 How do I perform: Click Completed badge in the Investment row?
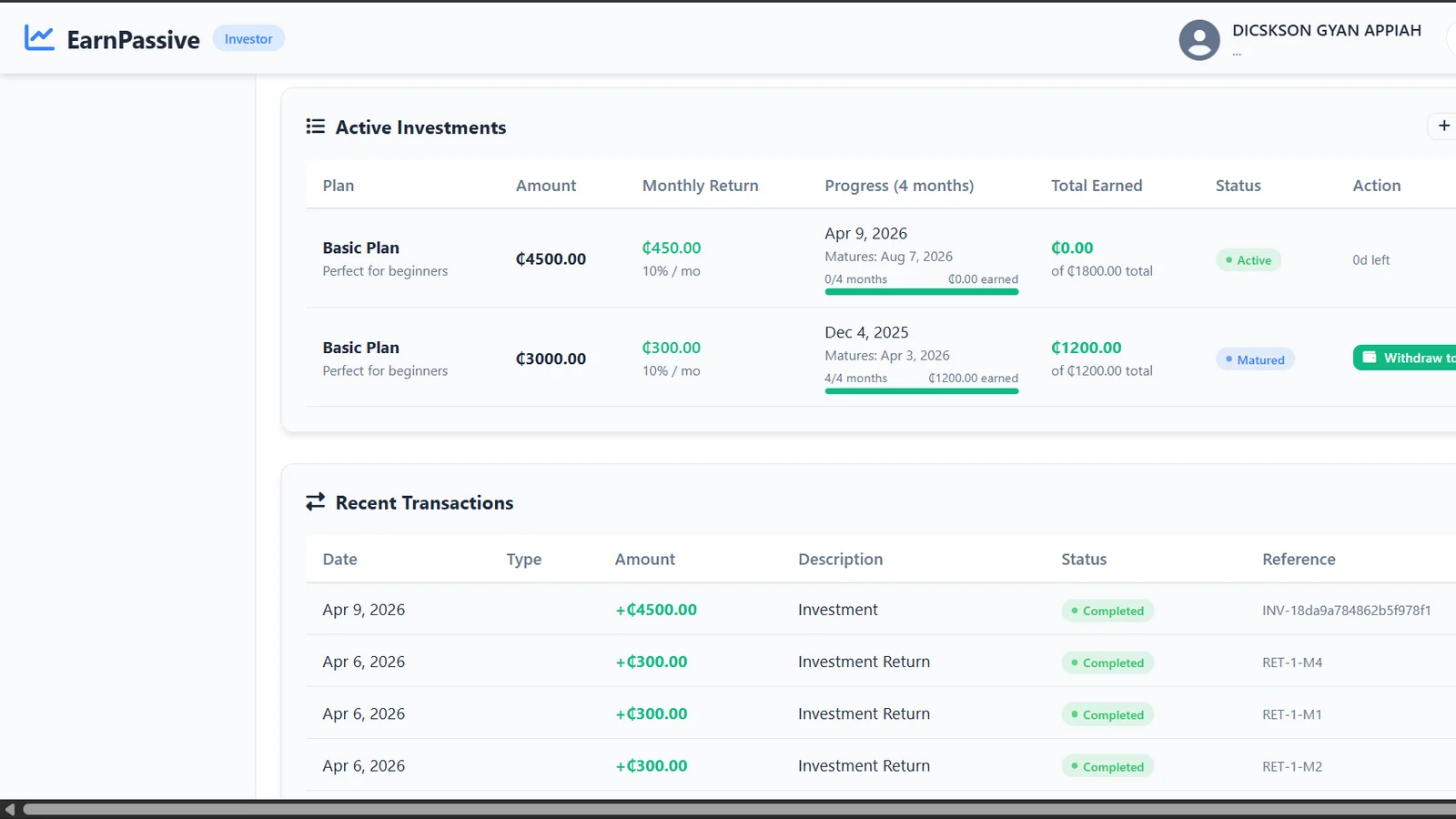pos(1107,611)
